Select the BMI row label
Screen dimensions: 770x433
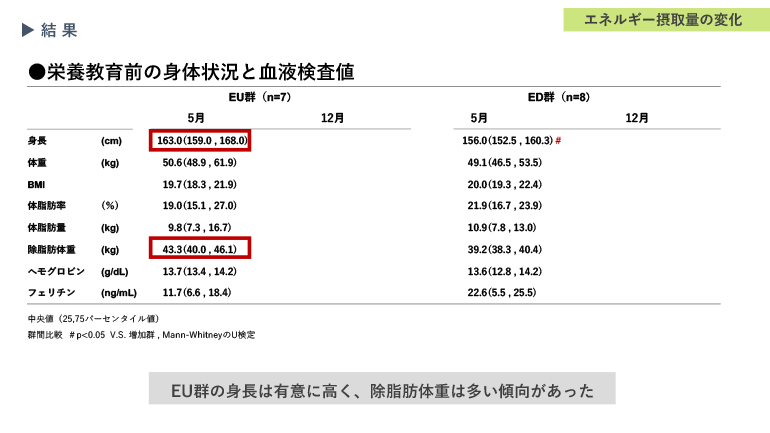37,184
